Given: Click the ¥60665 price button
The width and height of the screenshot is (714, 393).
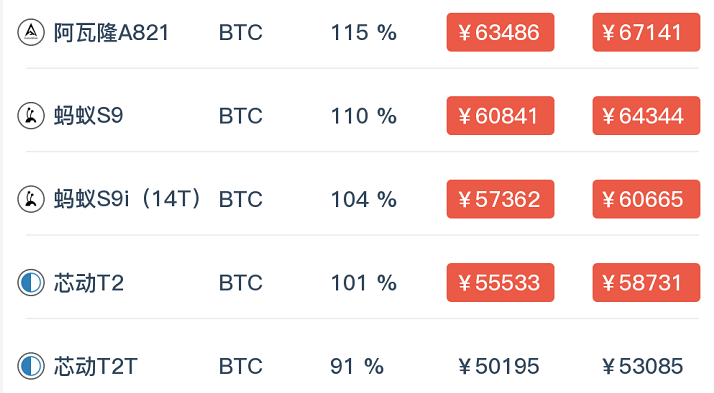Looking at the screenshot, I should click(x=646, y=199).
